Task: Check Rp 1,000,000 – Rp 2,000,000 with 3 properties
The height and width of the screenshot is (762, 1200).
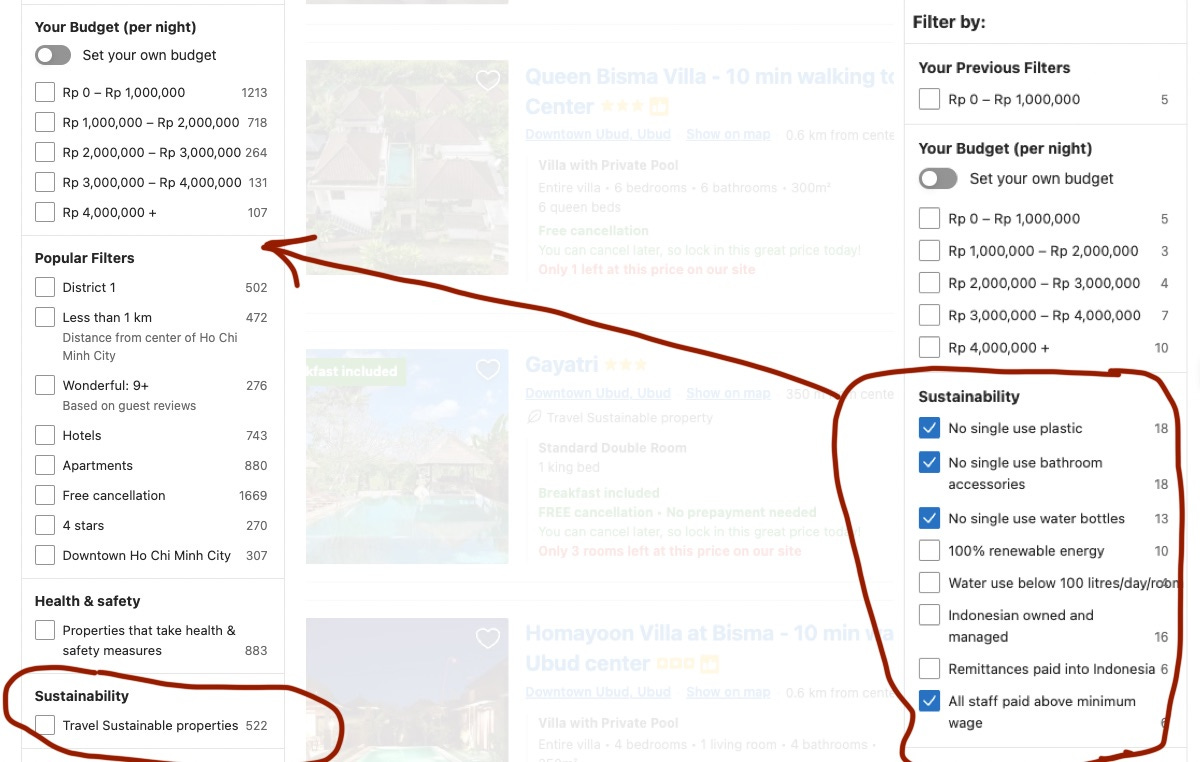Action: click(x=929, y=250)
